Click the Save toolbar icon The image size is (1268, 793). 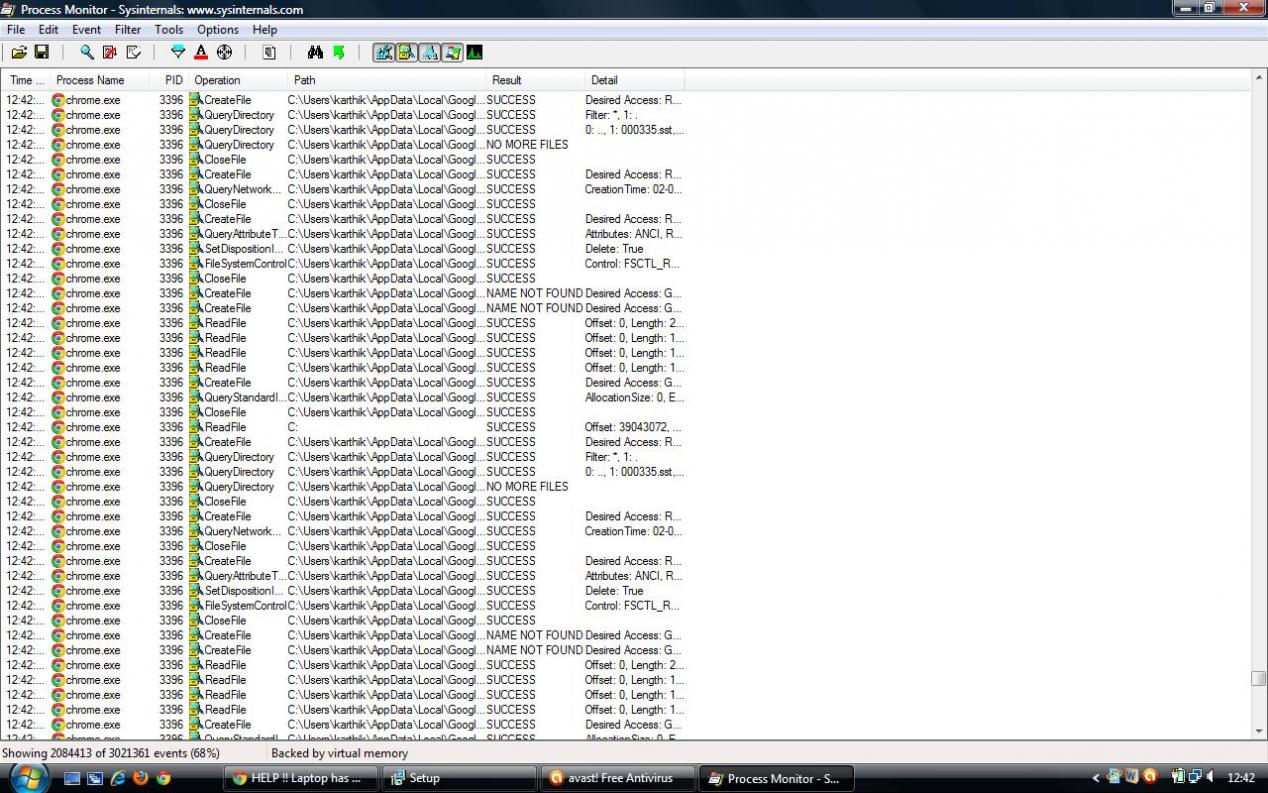(x=42, y=53)
